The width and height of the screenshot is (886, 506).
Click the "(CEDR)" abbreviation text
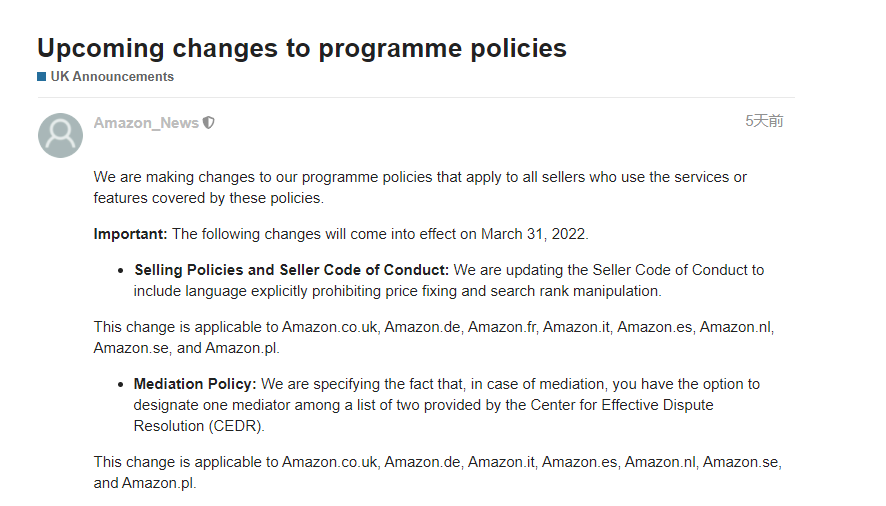pos(240,425)
